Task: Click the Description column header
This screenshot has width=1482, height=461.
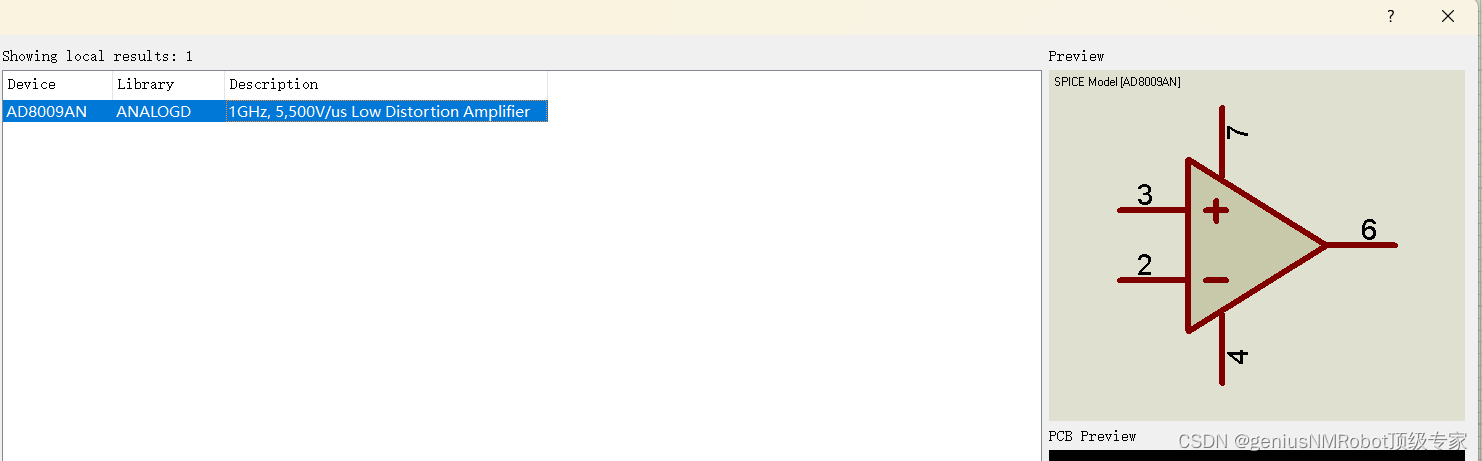Action: click(x=386, y=84)
